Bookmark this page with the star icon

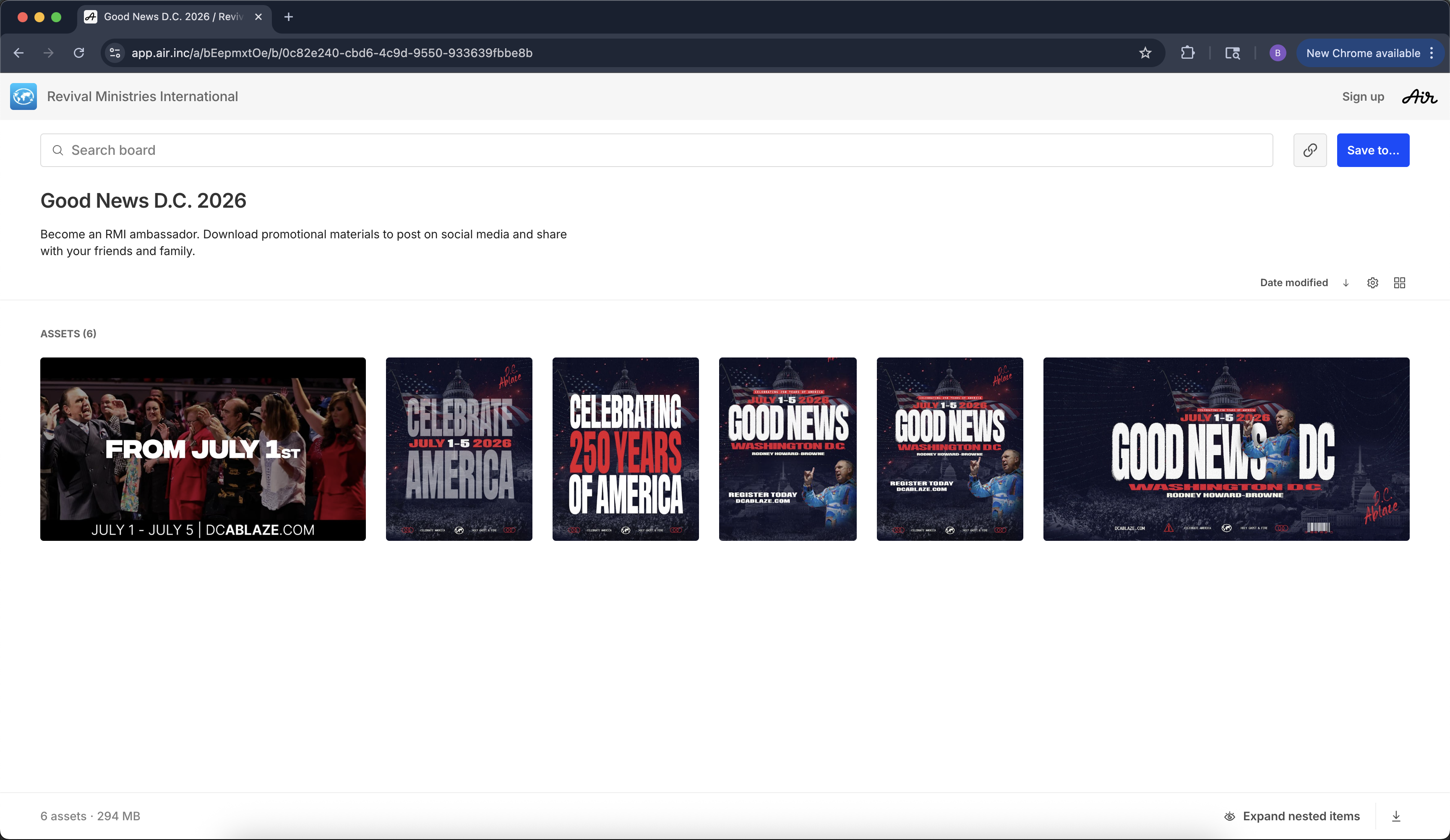tap(1145, 53)
